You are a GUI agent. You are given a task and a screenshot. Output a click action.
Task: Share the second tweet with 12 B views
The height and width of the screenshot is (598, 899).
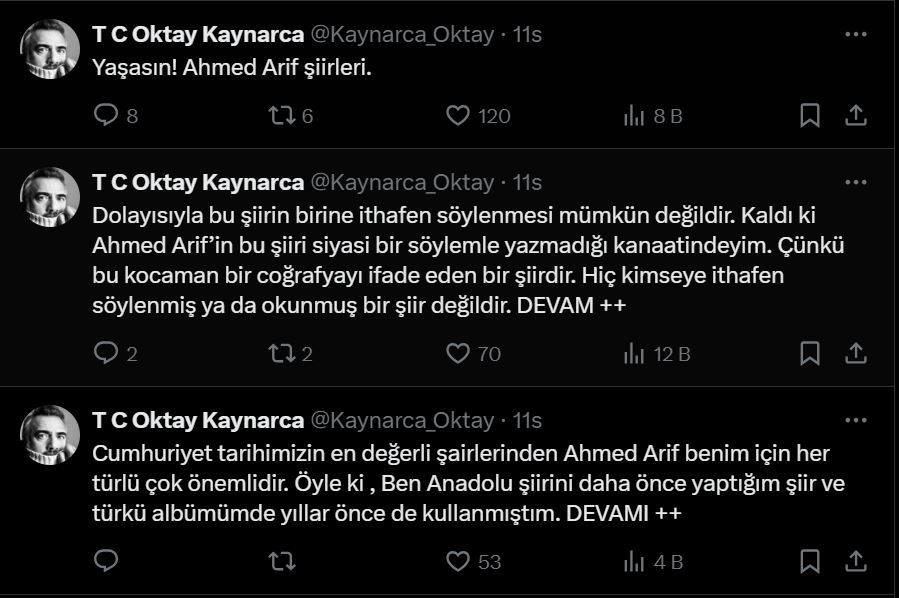tap(855, 353)
